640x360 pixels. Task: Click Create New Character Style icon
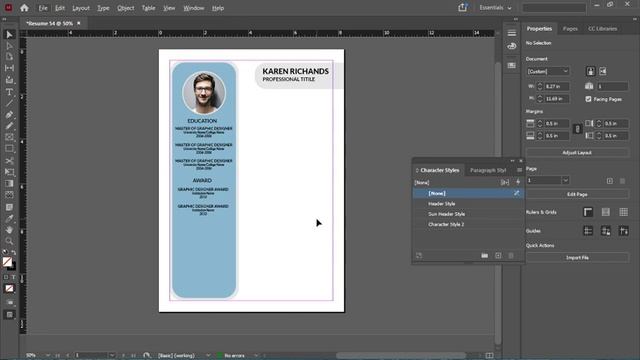(498, 256)
